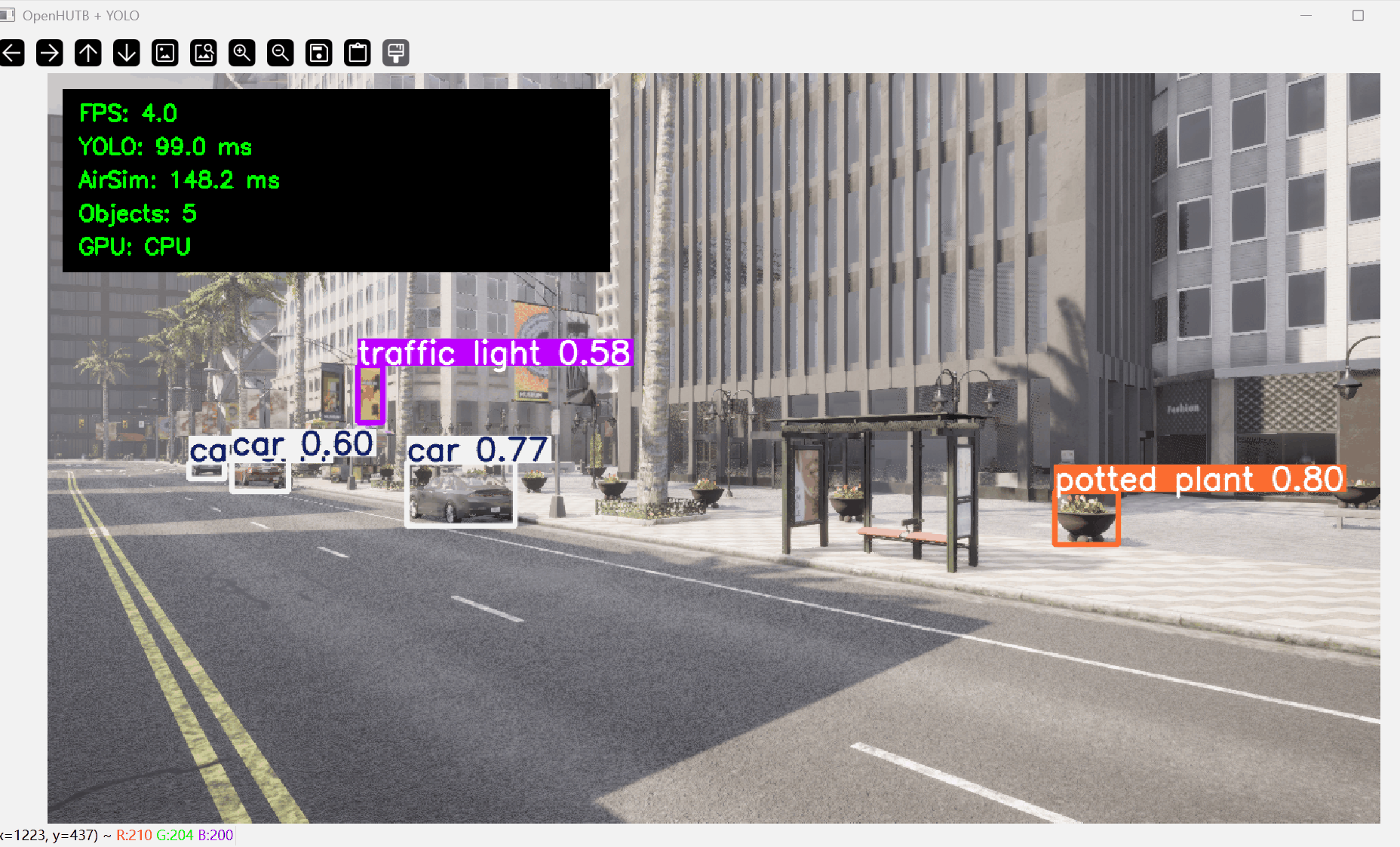Click the B:200 value in status bar
This screenshot has width=1400, height=847.
click(216, 835)
